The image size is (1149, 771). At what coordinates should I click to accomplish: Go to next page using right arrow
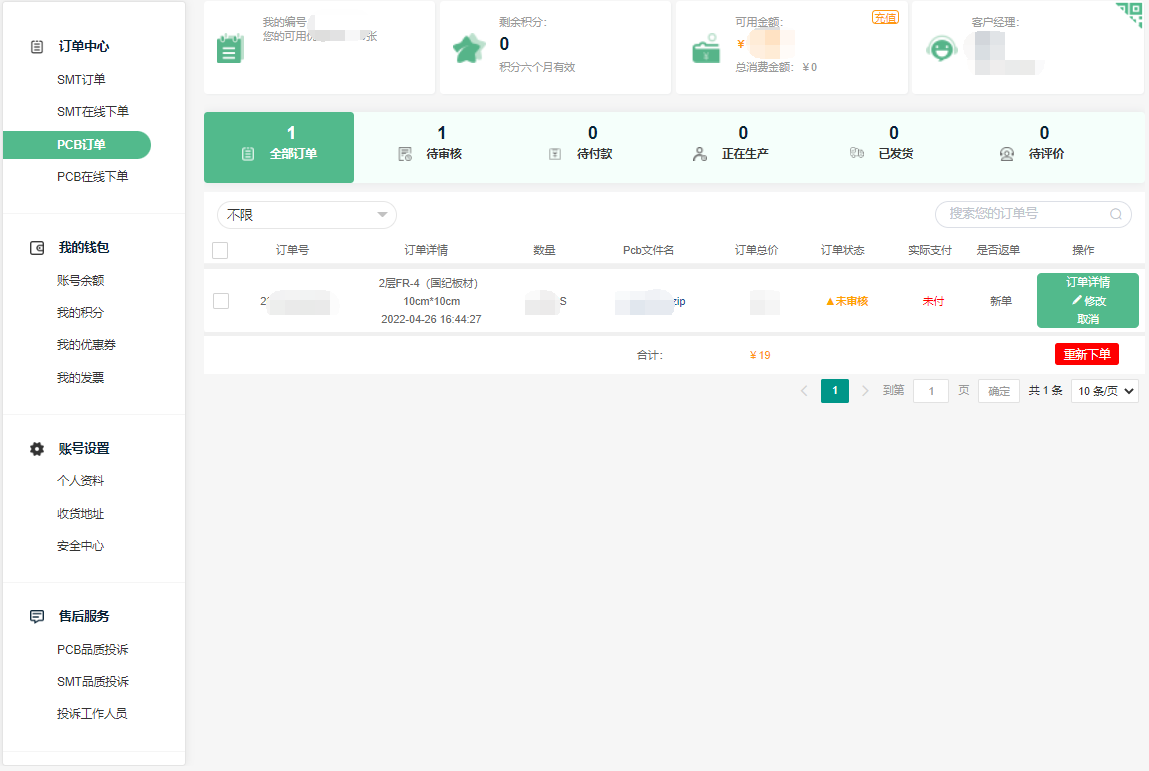pos(865,391)
